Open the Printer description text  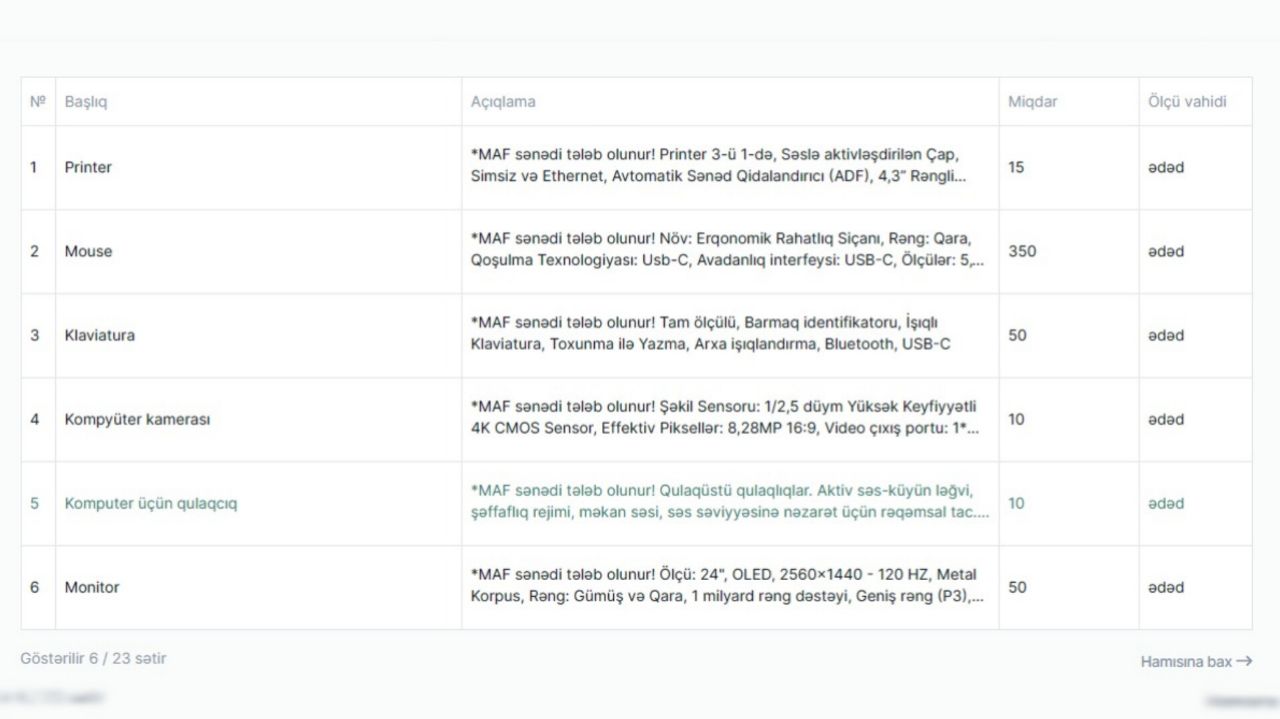coord(720,167)
